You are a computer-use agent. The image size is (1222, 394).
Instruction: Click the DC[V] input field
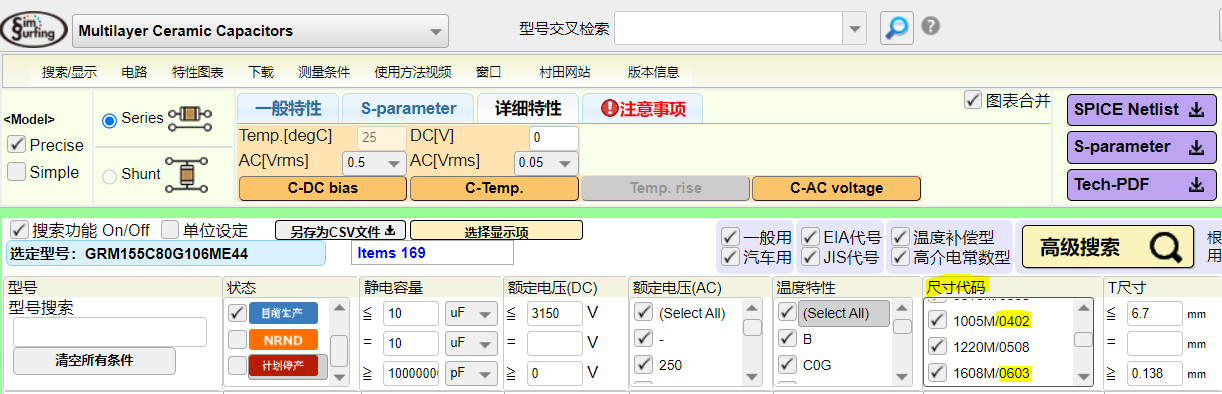[x=554, y=137]
